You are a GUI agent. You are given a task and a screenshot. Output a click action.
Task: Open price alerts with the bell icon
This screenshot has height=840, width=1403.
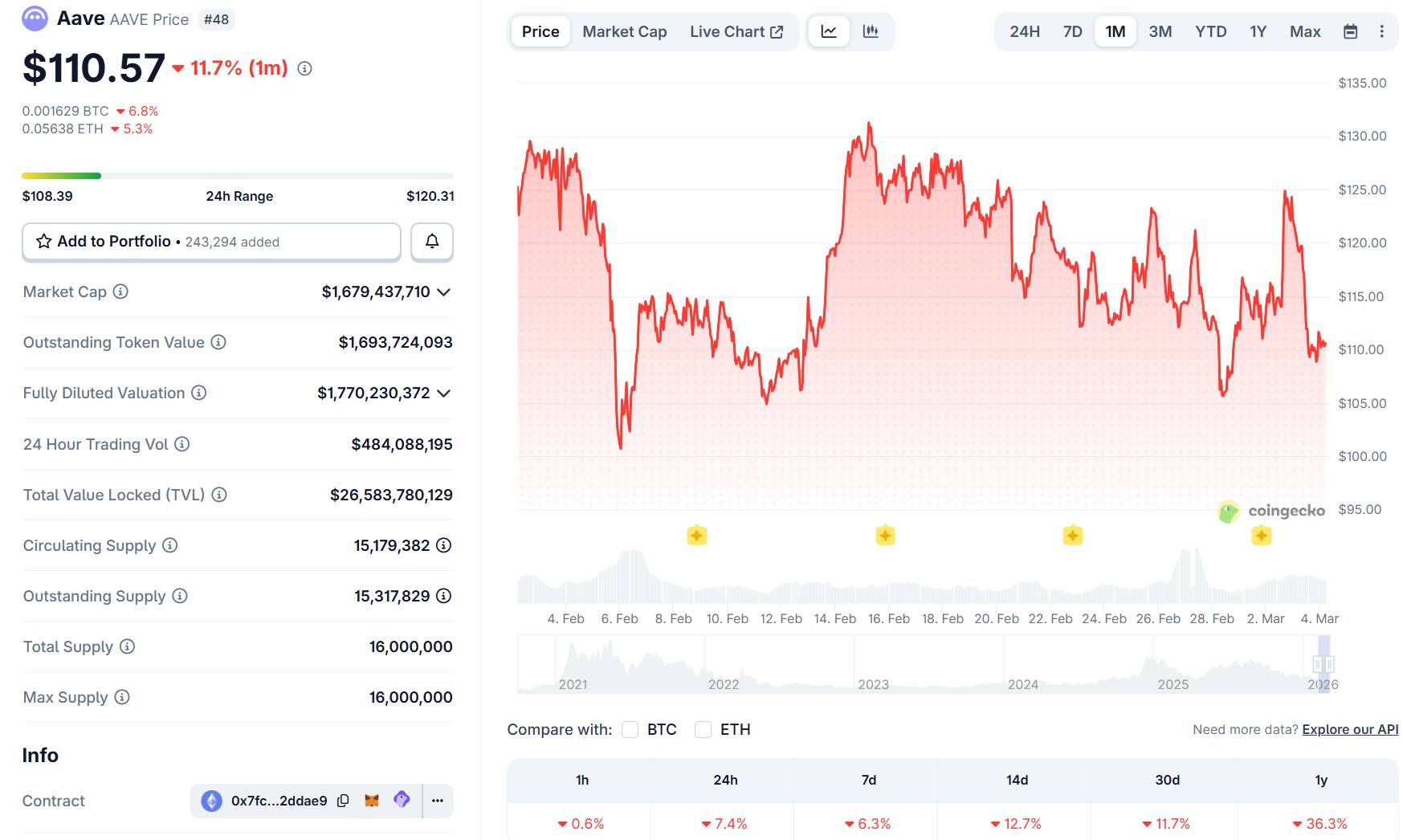pos(431,241)
